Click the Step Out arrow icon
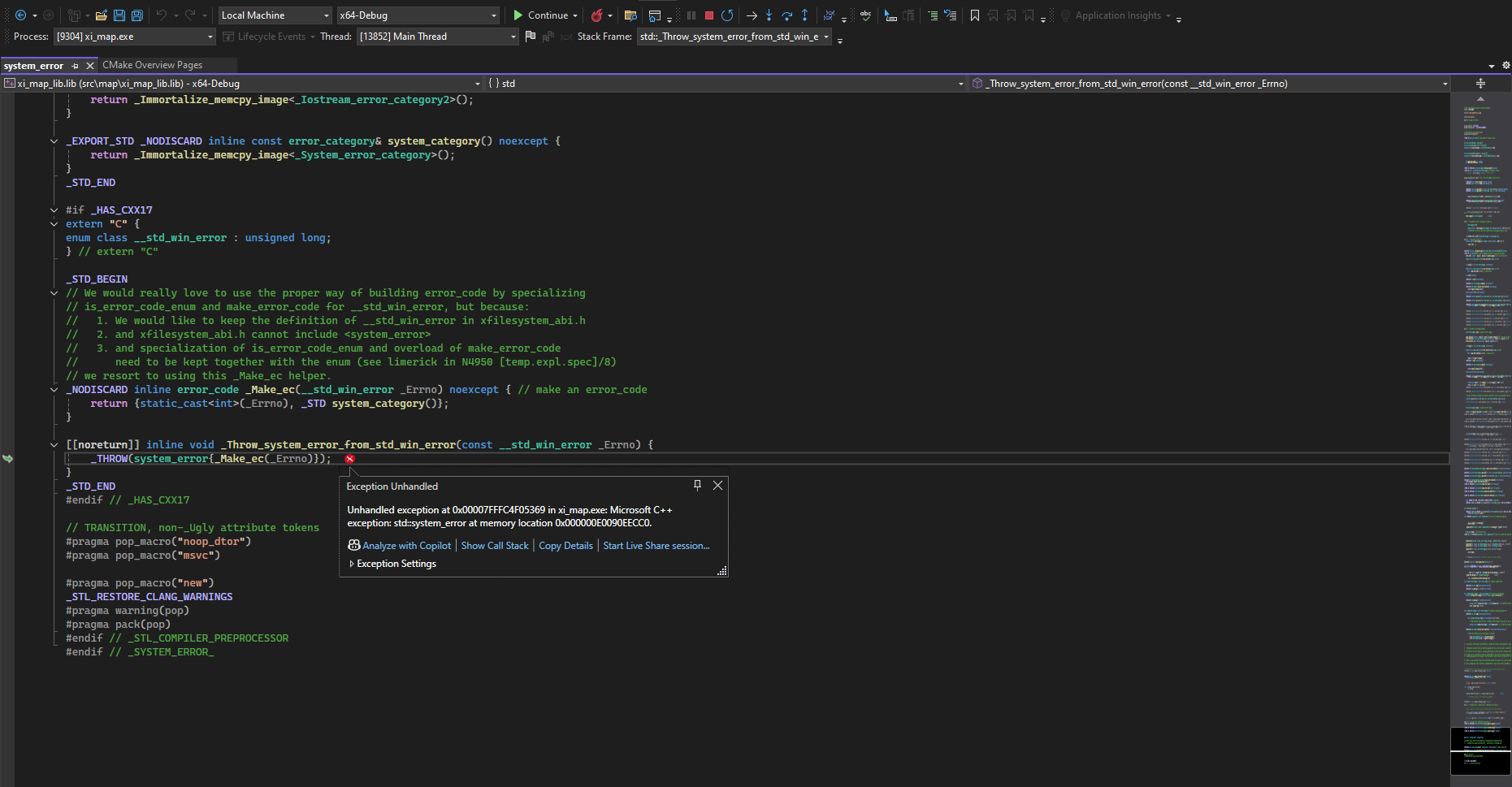1512x787 pixels. click(x=804, y=15)
